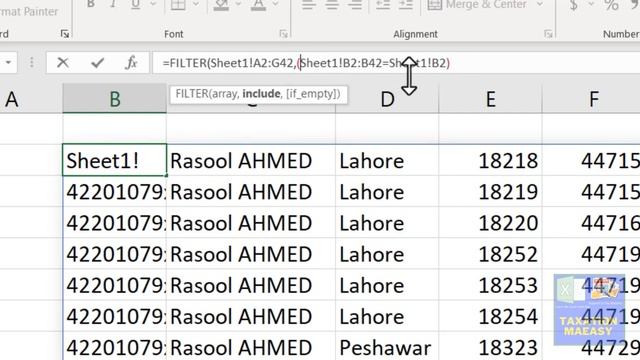Click the Borders icon
This screenshot has width=640, height=360.
point(178,4)
